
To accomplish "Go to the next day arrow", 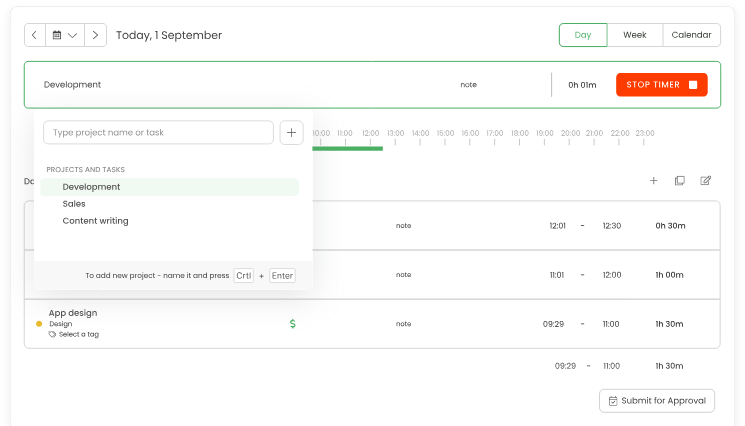I will 96,35.
